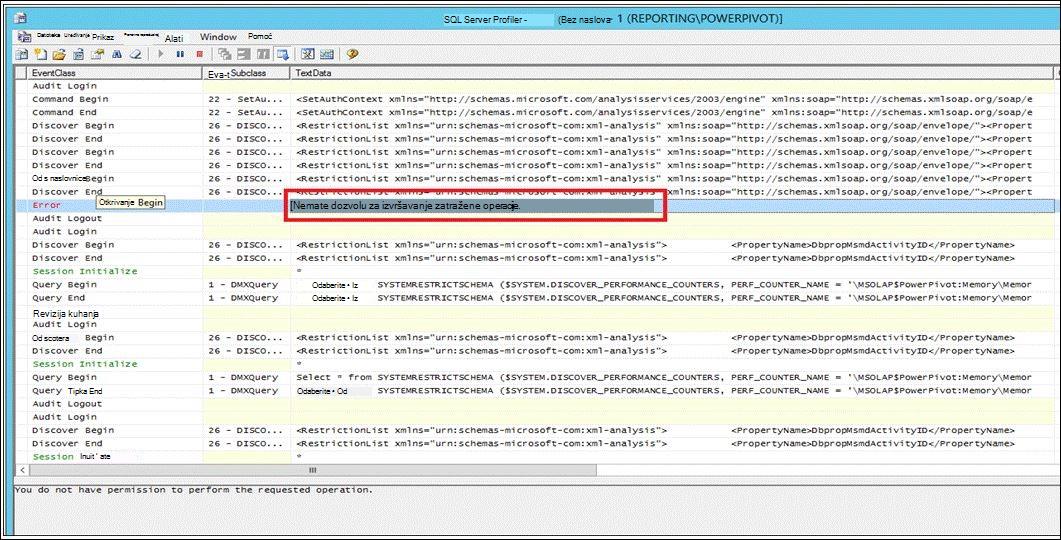1061x540 pixels.
Task: Click the Help question mark icon
Action: pyautogui.click(x=352, y=54)
